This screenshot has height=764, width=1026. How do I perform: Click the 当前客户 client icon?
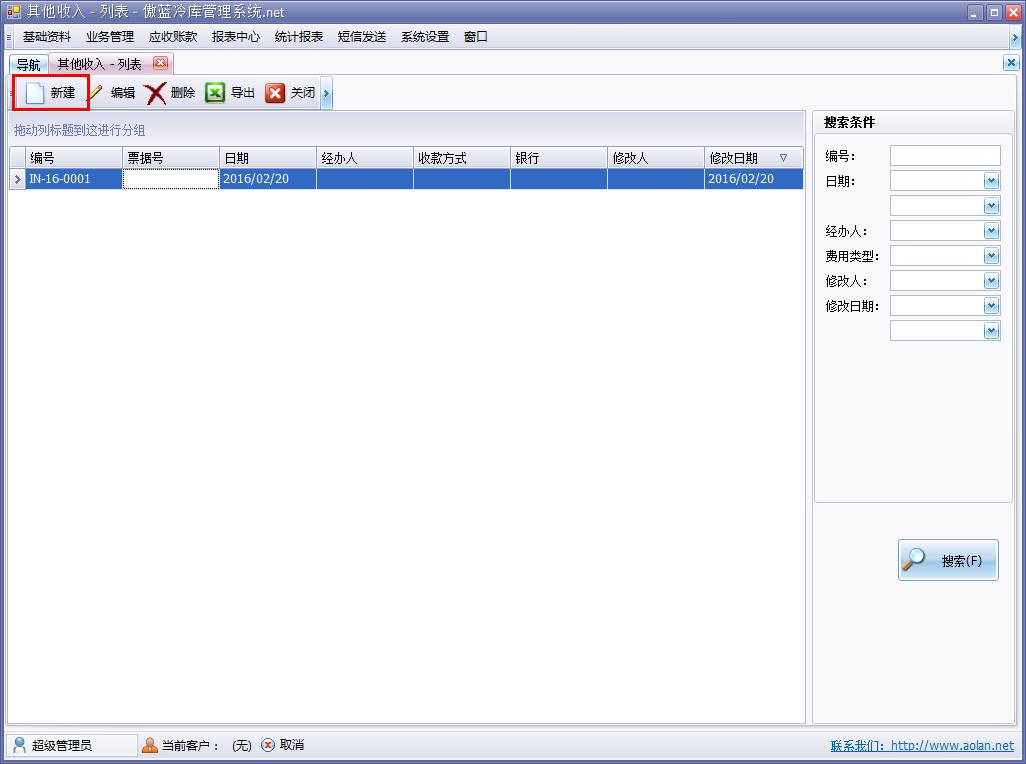point(148,745)
